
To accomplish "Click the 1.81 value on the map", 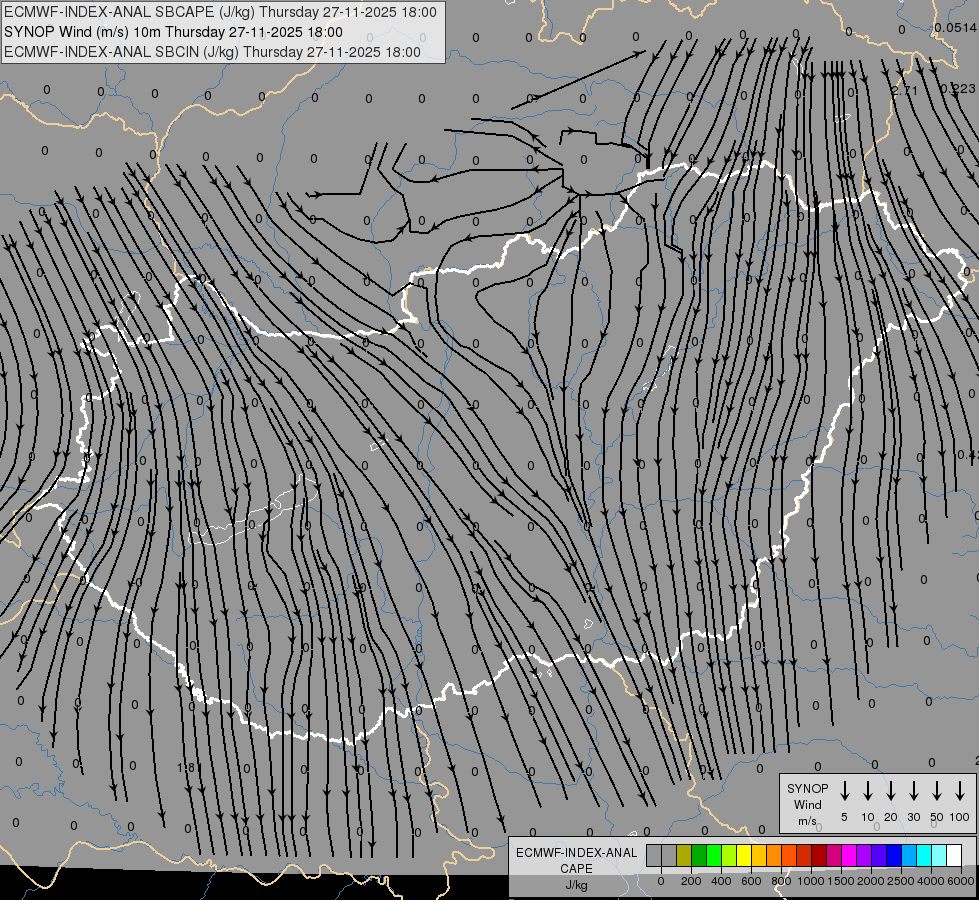I will click(189, 768).
